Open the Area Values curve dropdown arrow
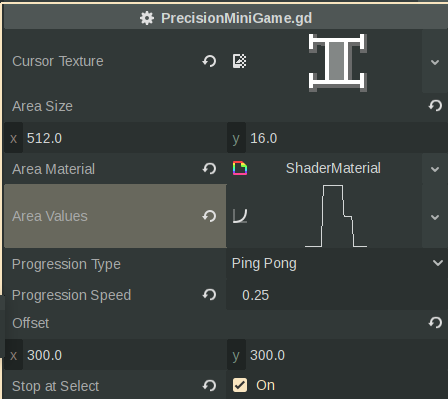448x399 pixels. click(435, 217)
